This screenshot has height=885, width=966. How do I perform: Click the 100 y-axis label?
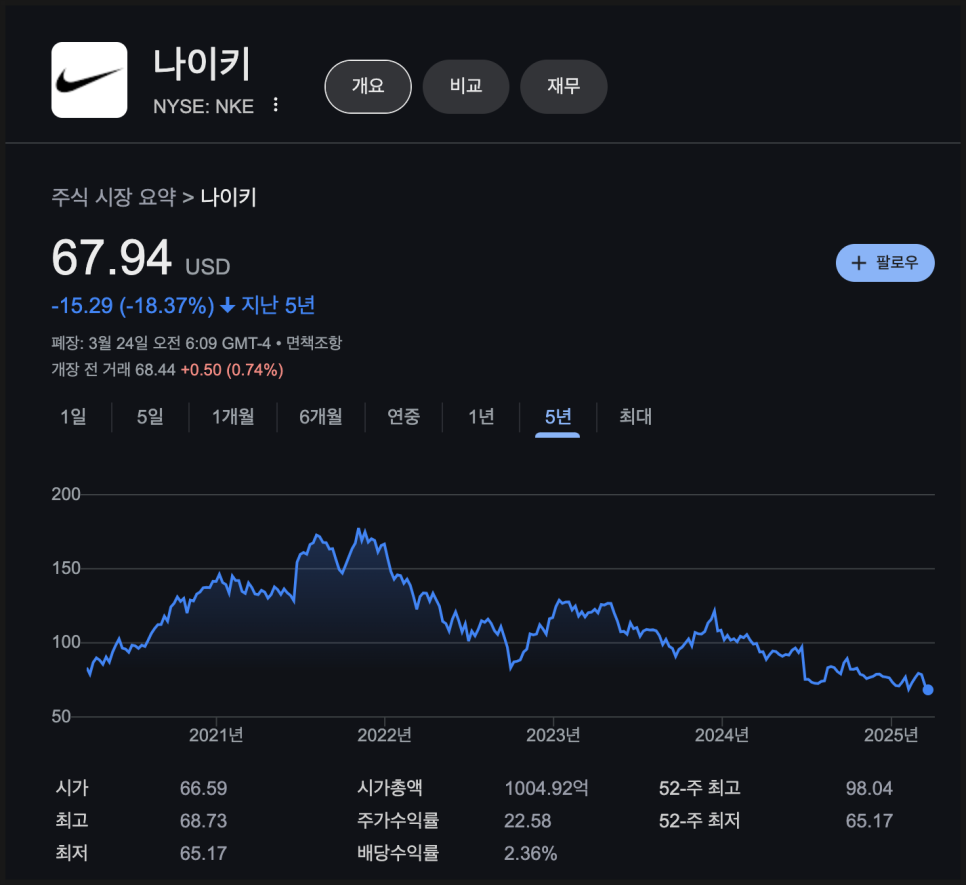click(66, 642)
